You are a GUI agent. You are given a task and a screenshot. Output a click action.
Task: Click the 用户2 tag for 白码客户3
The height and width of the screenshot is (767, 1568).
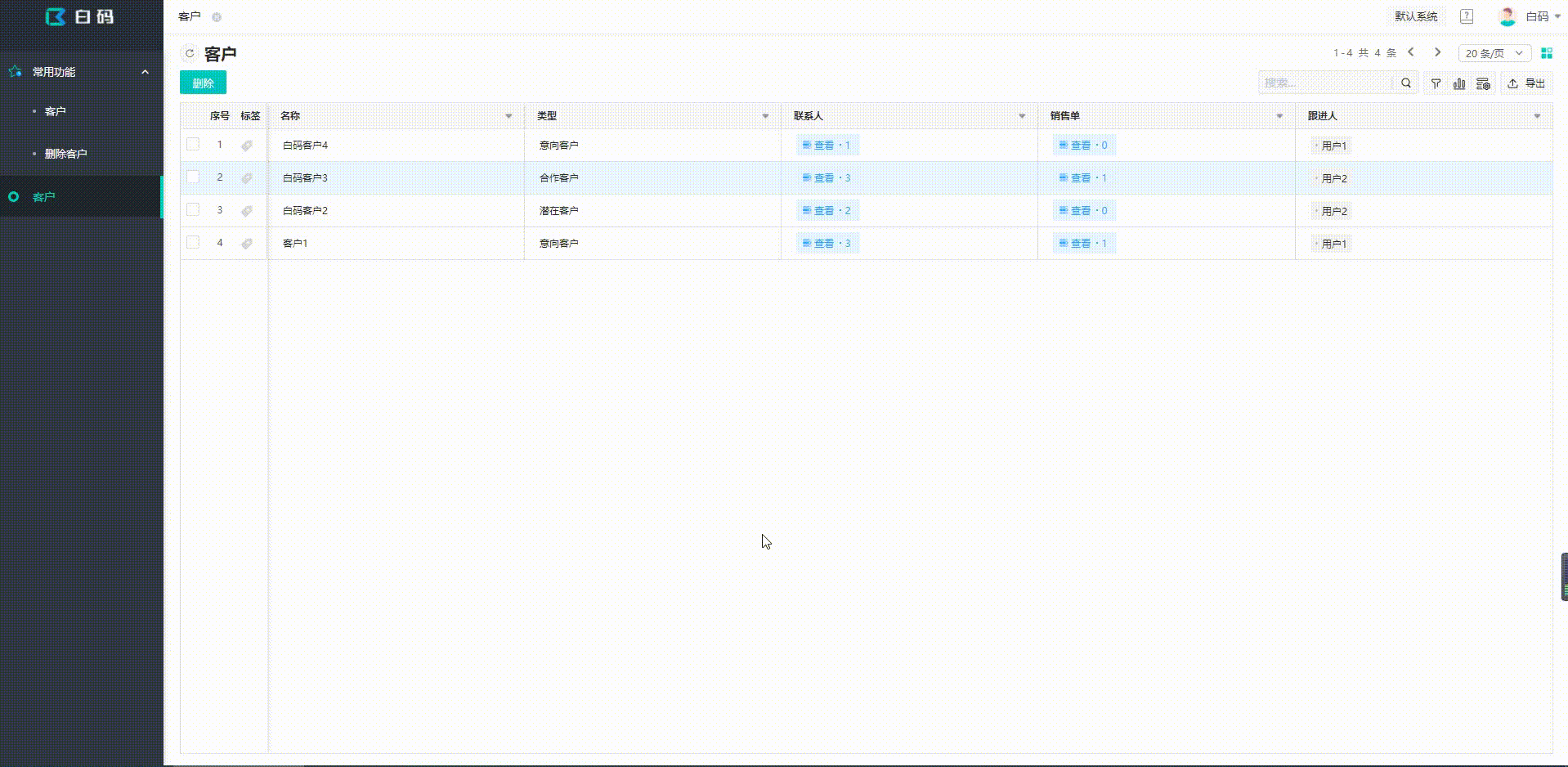coord(1332,179)
